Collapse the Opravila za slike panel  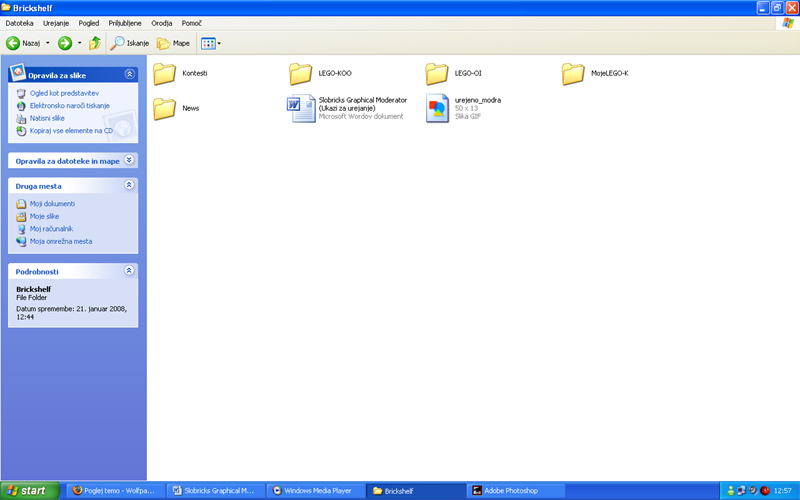pyautogui.click(x=130, y=74)
